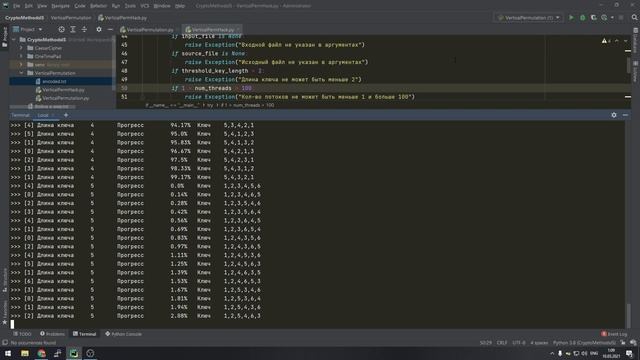
Task: Open the VerticalPermutation run configuration dropdown
Action: click(x=529, y=18)
